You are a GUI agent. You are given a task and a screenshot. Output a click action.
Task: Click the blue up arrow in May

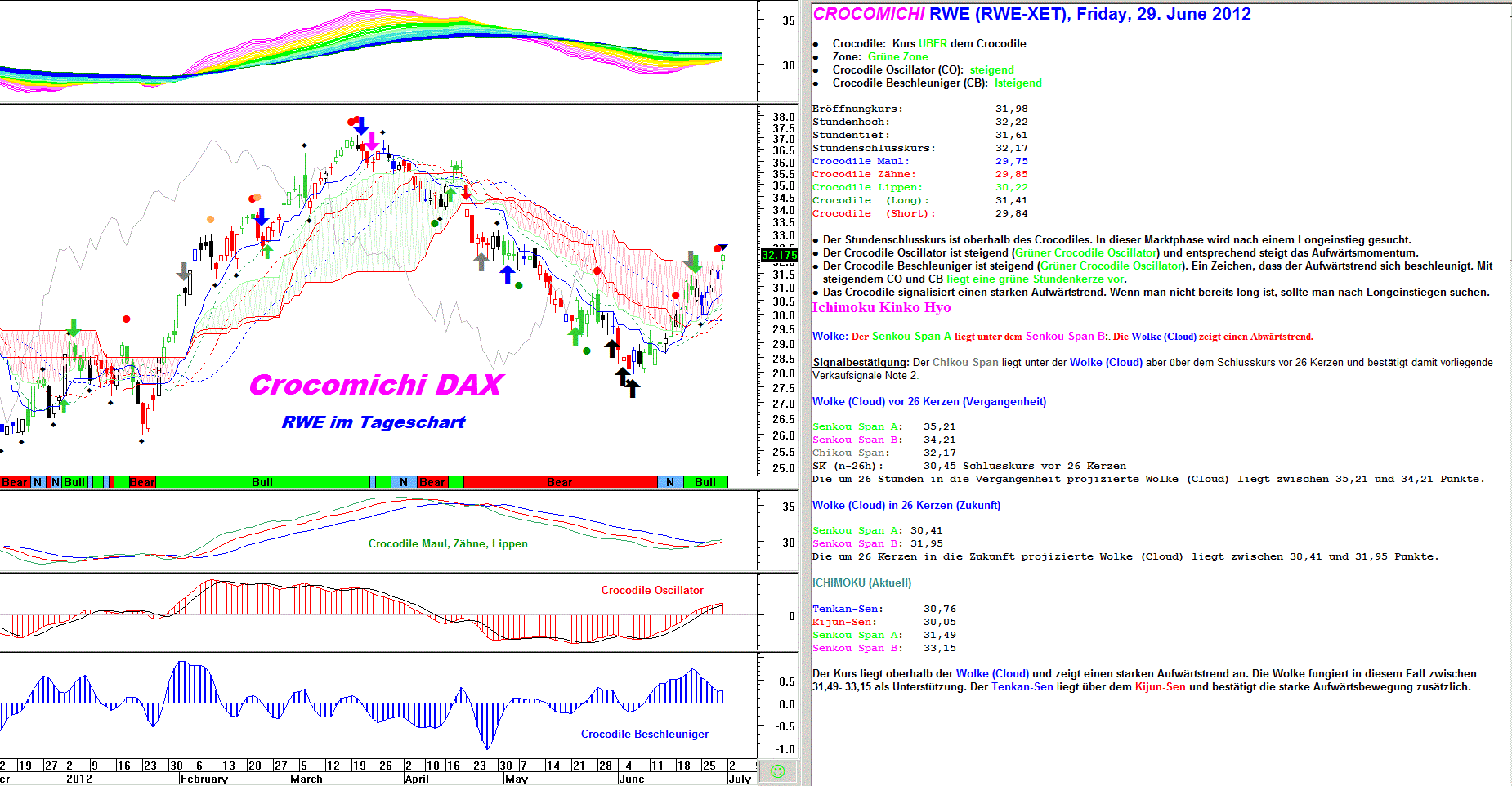tap(508, 275)
